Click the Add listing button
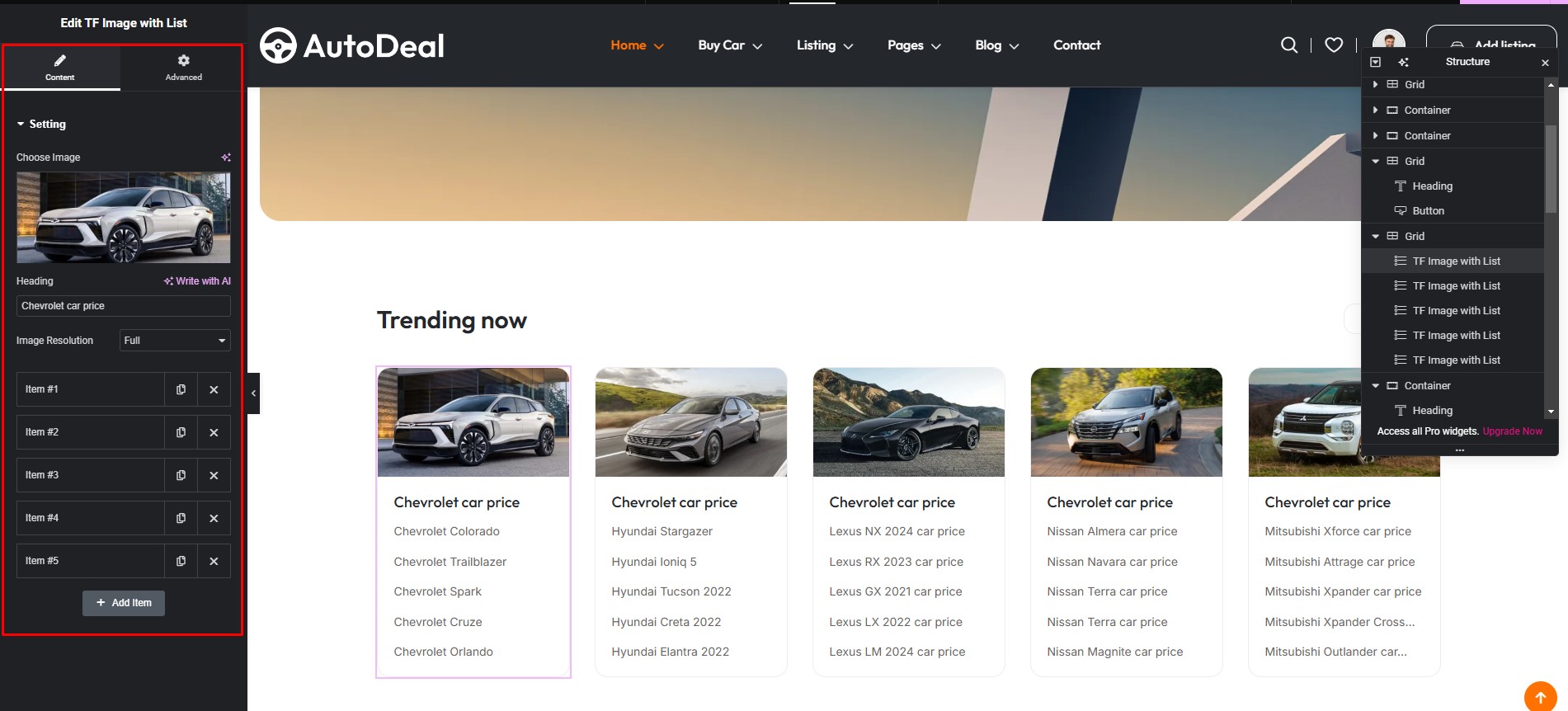This screenshot has width=1568, height=711. point(1491,39)
